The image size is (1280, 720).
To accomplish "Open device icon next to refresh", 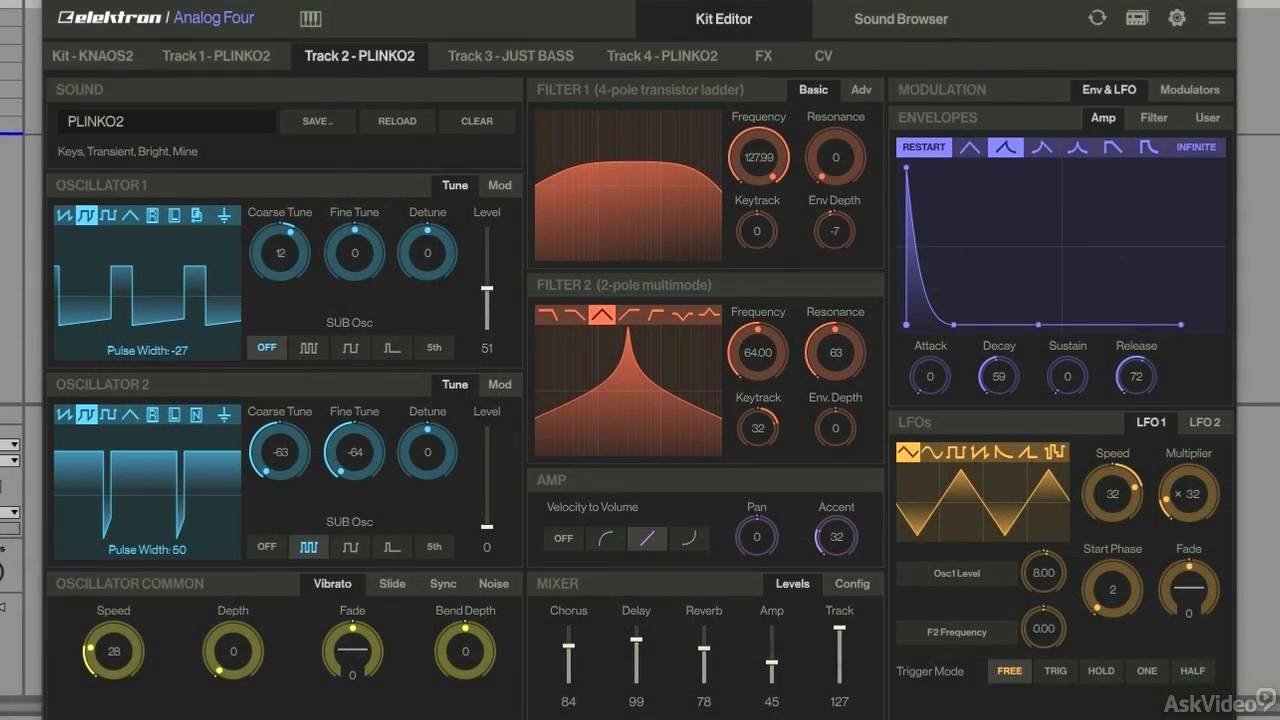I will click(x=1137, y=18).
